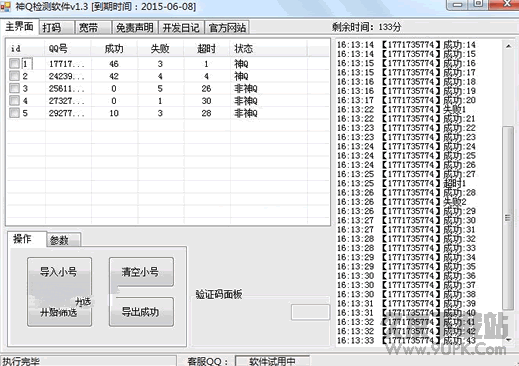This screenshot has width=519, height=366.
Task: Open the 免责声明 tab
Action: 135,28
